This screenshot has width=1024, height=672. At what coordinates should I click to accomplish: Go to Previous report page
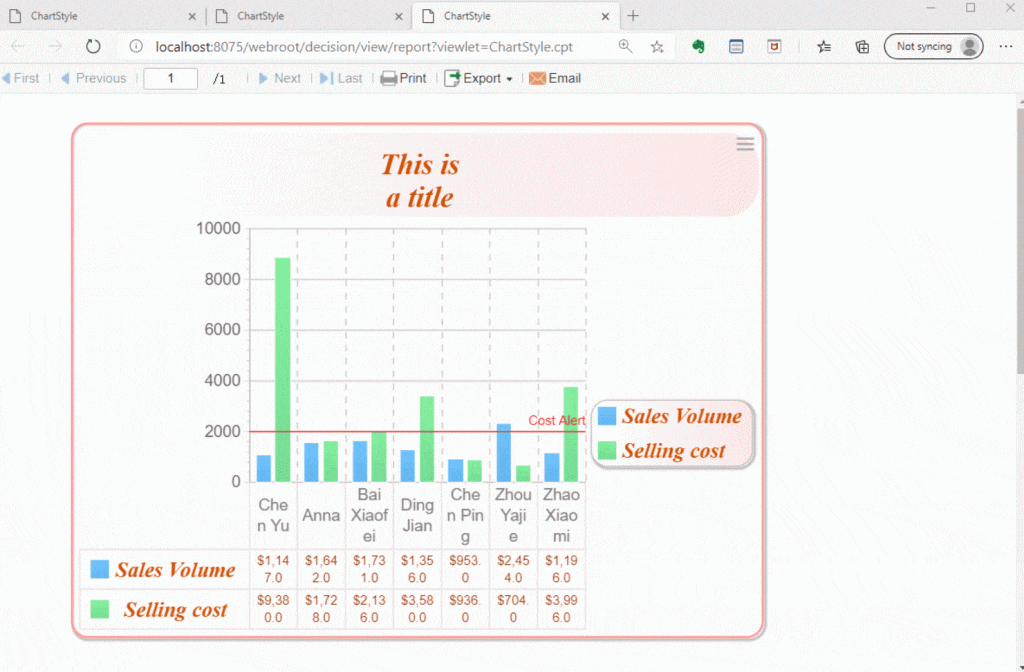tap(93, 78)
